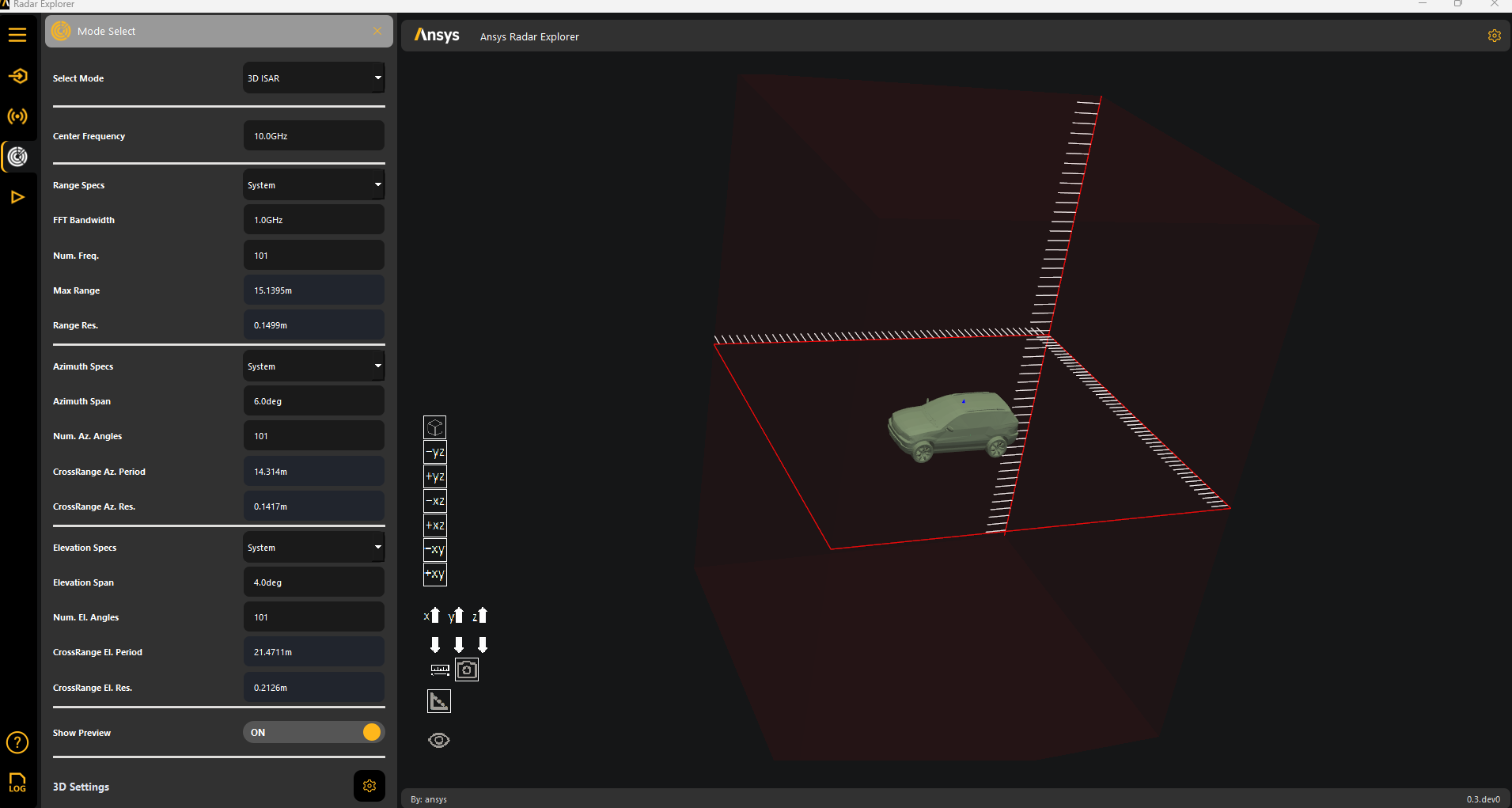Click the Center Frequency input field

point(314,136)
